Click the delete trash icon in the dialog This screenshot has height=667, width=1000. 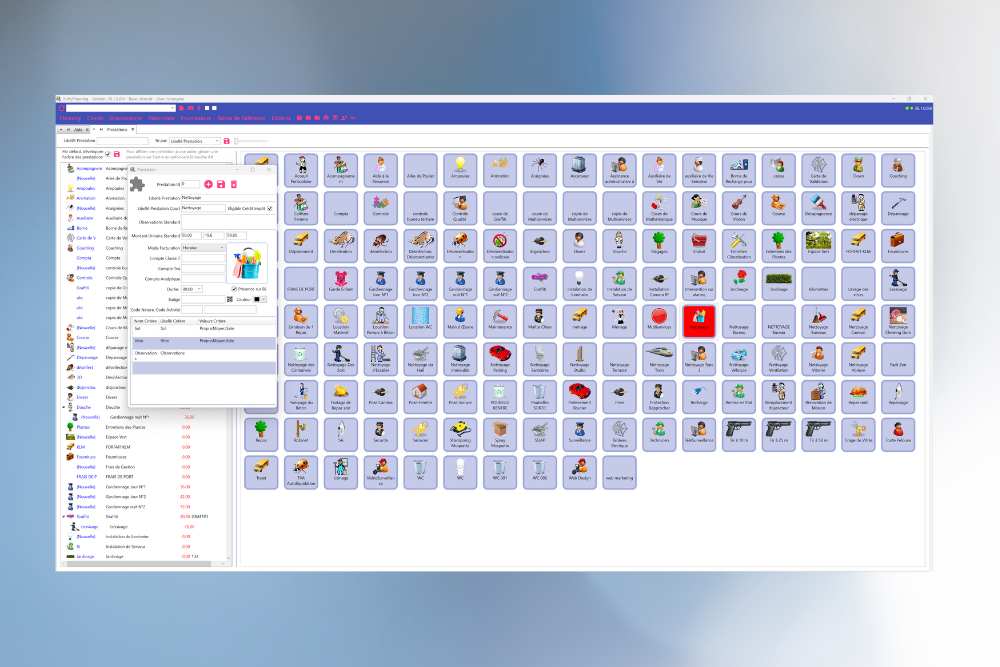coord(234,185)
